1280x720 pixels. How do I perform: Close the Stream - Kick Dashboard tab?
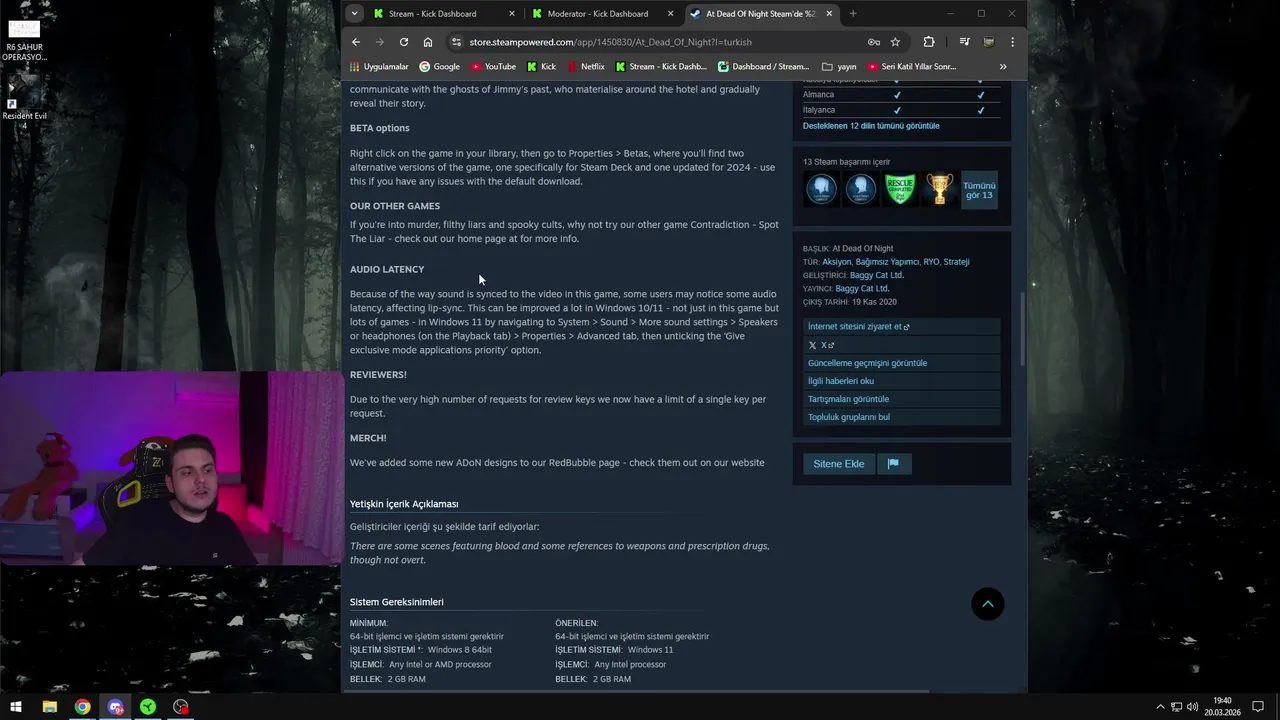tap(512, 14)
